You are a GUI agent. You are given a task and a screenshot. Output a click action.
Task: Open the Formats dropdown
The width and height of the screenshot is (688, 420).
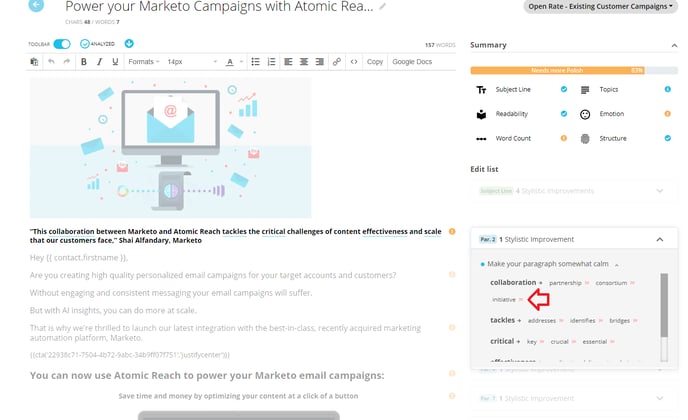pyautogui.click(x=143, y=62)
